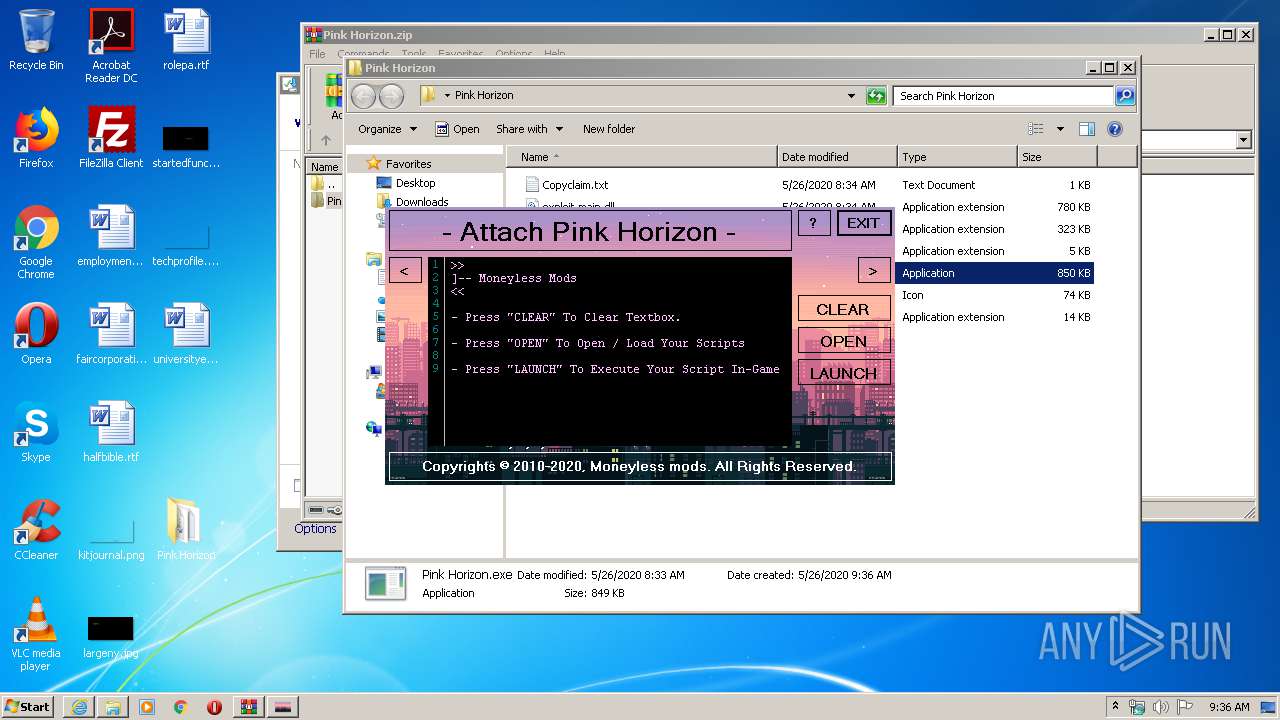Show hidden tray icons arrow
The height and width of the screenshot is (720, 1280).
click(x=1116, y=707)
